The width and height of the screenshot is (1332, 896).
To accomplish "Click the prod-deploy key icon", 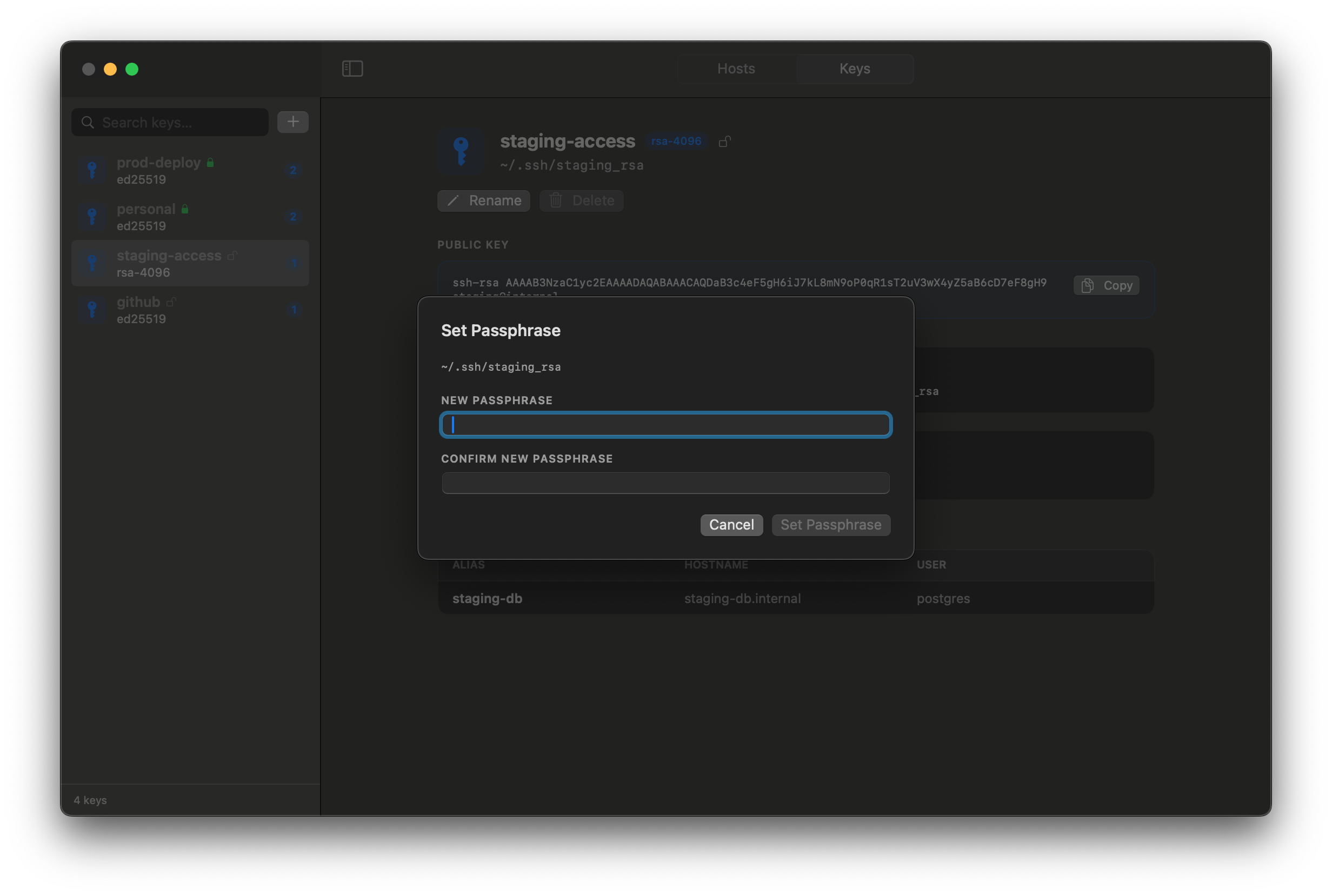I will 92,170.
